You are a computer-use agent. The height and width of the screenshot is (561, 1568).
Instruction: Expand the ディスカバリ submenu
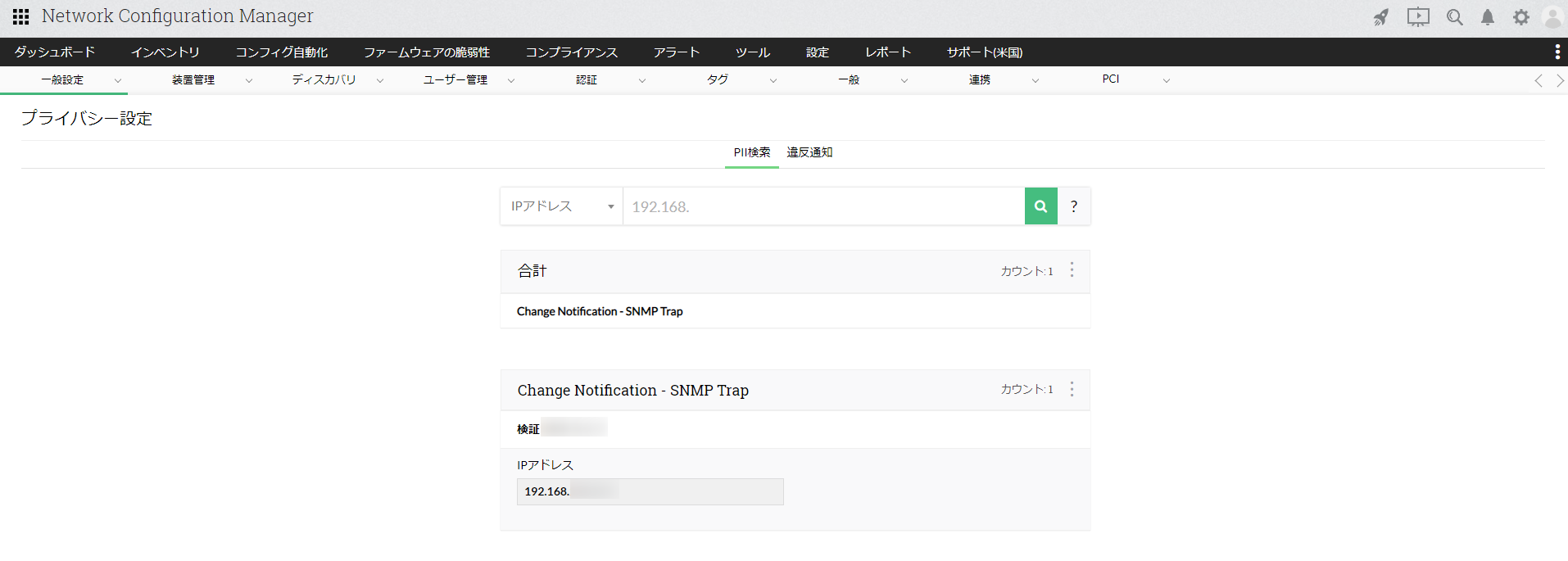[380, 80]
